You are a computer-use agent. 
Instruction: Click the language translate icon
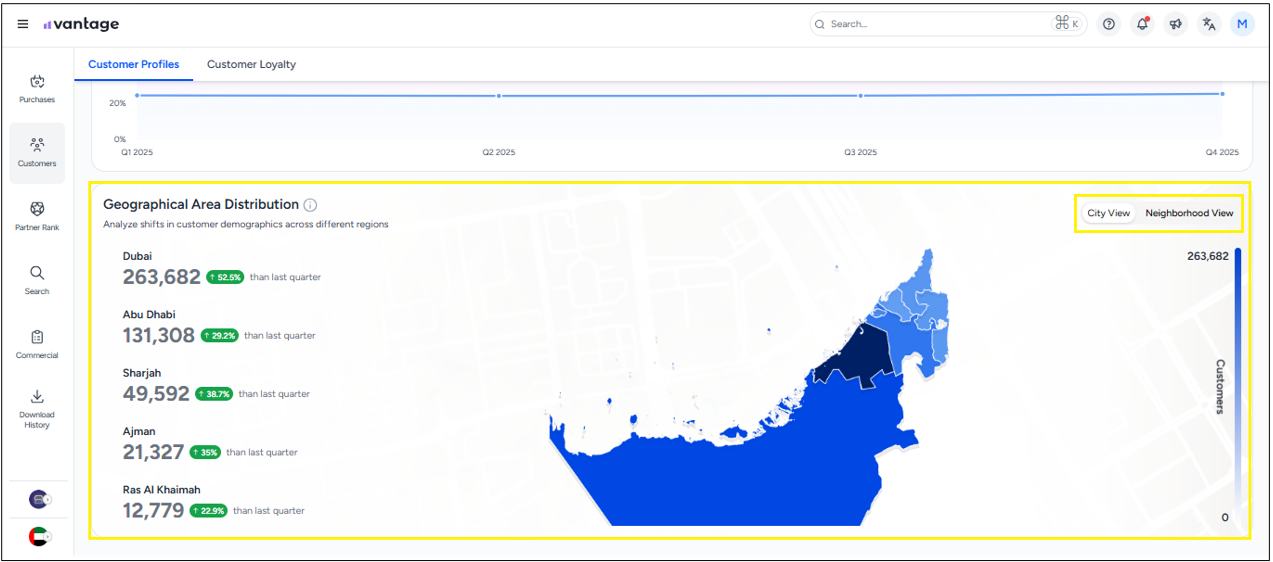click(1209, 24)
